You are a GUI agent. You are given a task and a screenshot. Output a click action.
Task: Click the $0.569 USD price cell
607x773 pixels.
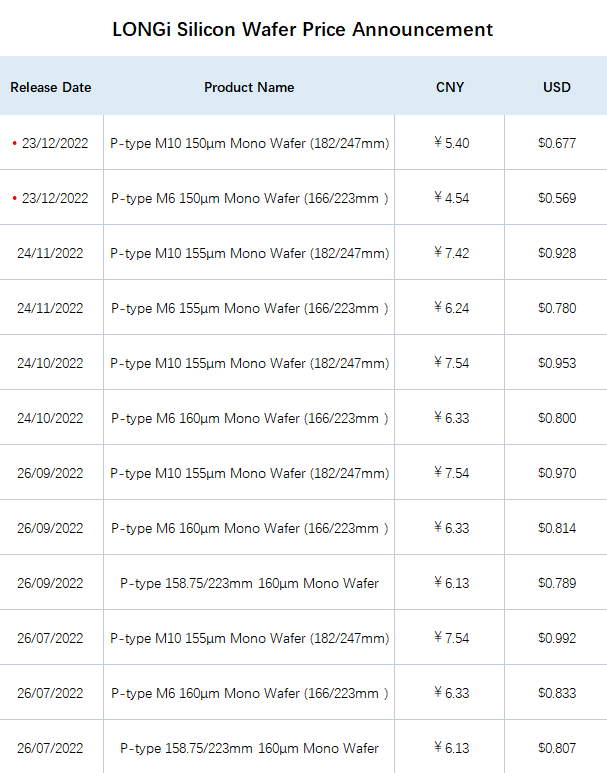557,198
